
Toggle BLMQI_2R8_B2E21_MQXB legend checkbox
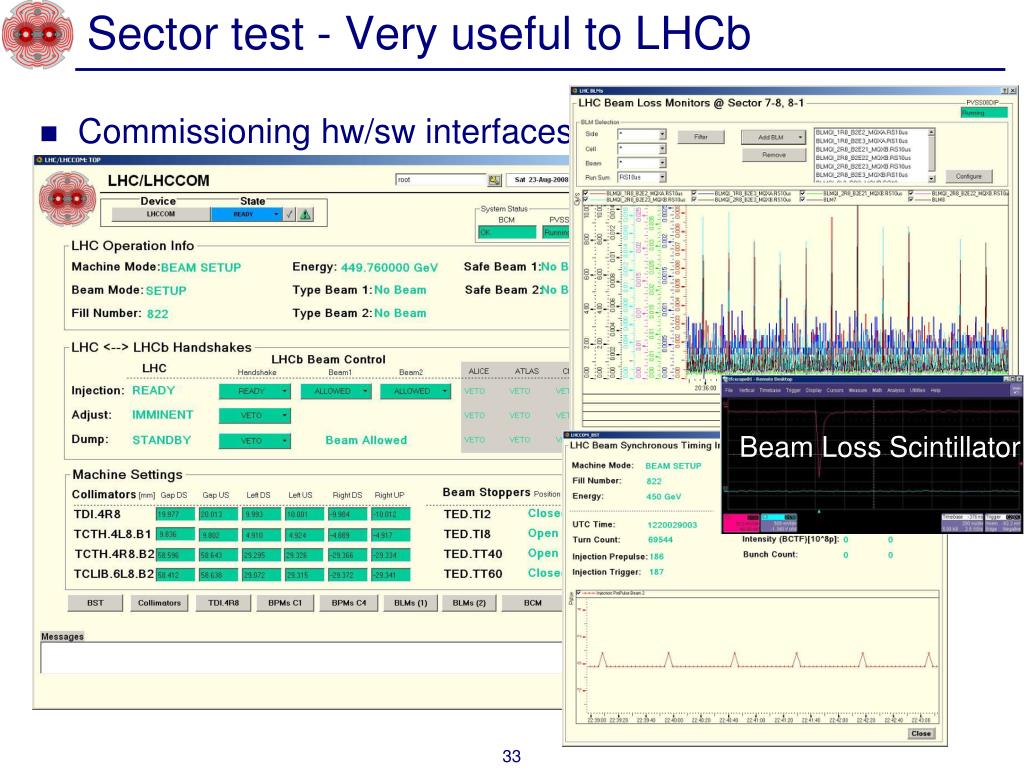point(803,193)
